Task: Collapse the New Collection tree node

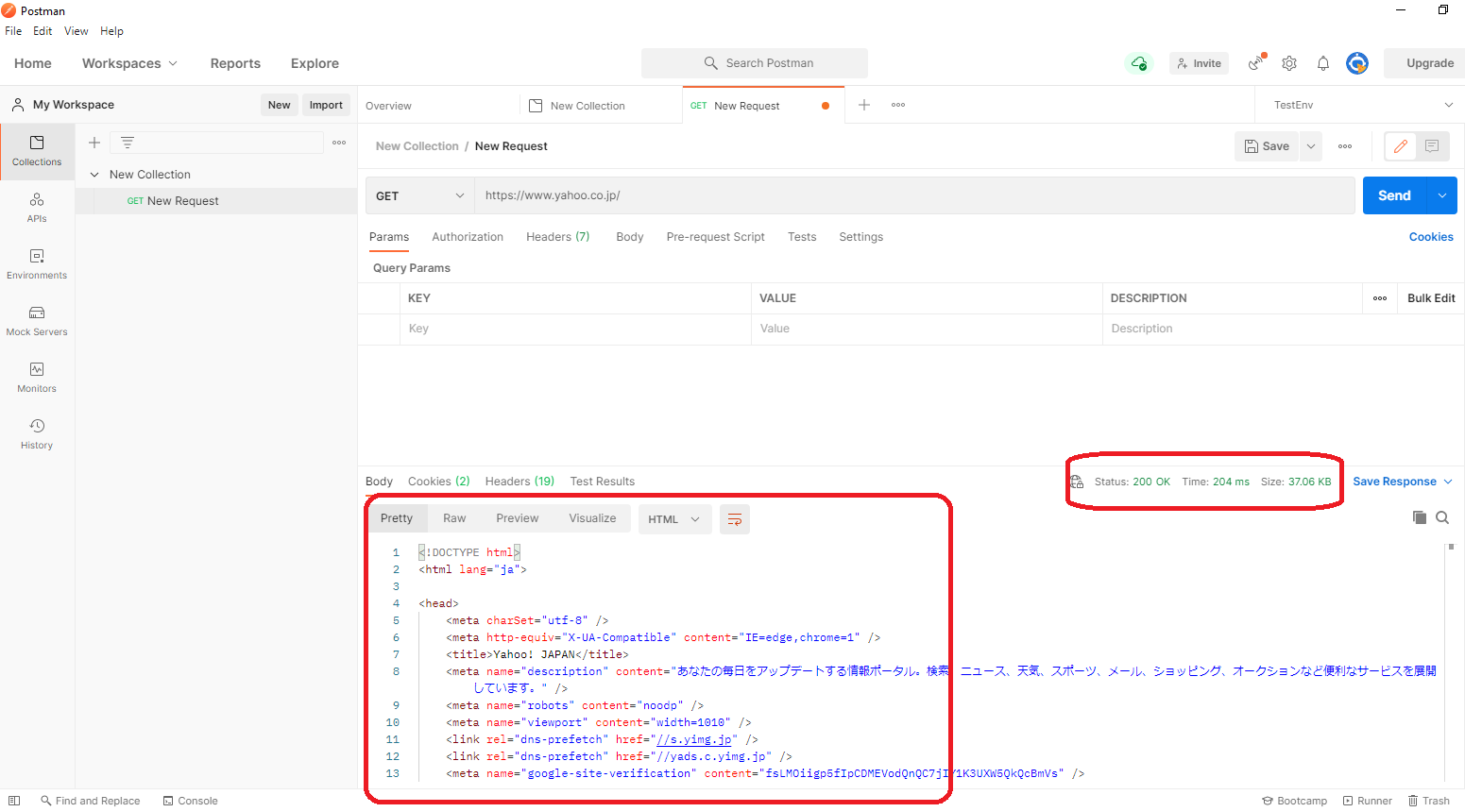Action: [94, 175]
